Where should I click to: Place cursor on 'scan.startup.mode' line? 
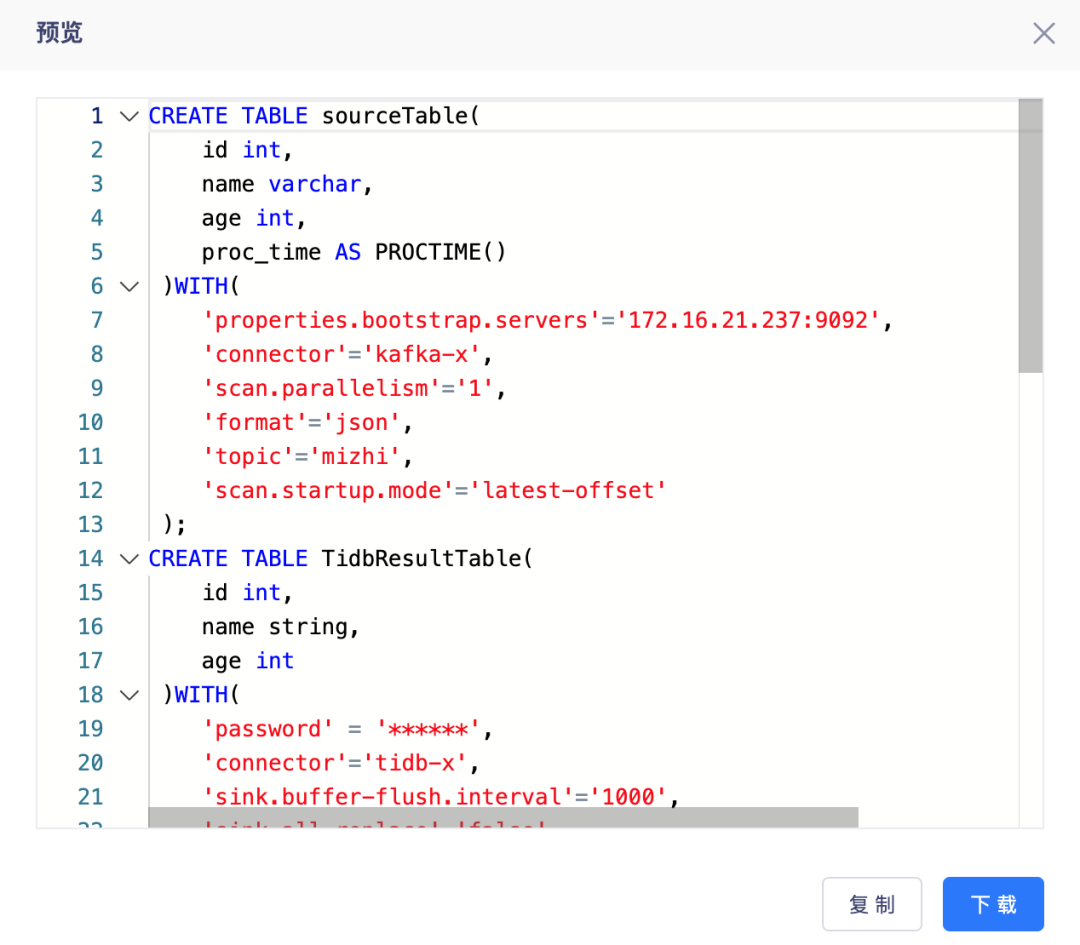(434, 490)
